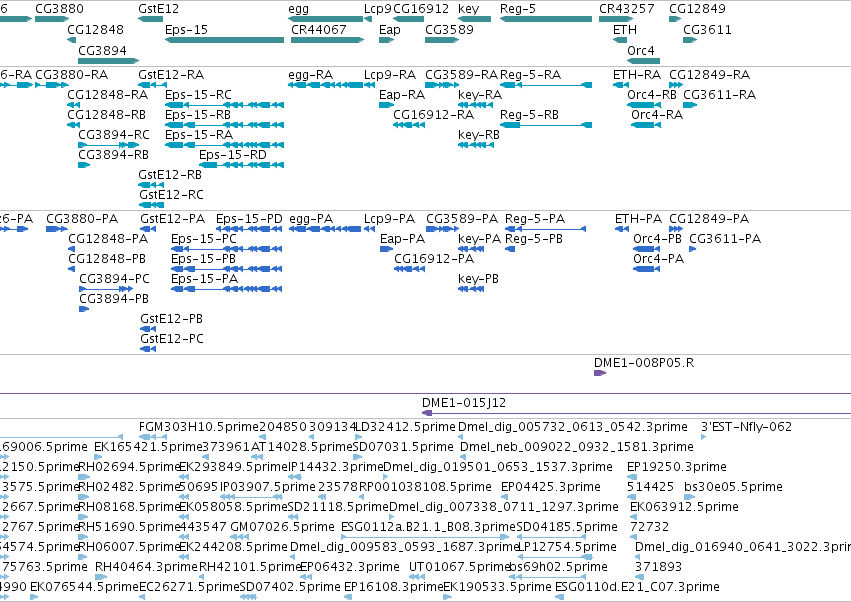This screenshot has width=851, height=602.
Task: Select transcript Eps-15-RC
Action: click(x=198, y=94)
